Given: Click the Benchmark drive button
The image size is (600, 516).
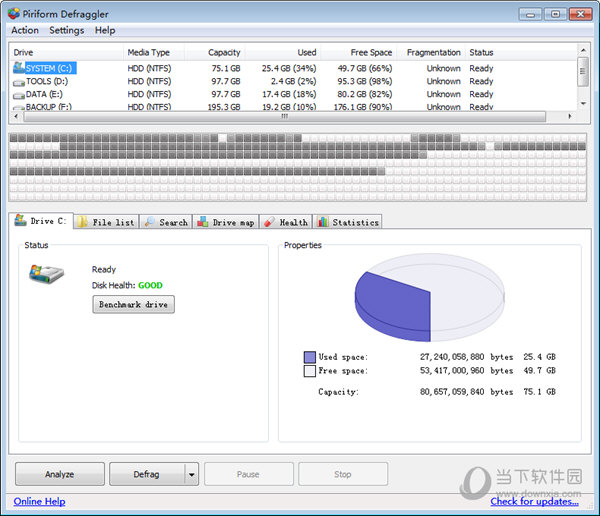Looking at the screenshot, I should 134,304.
